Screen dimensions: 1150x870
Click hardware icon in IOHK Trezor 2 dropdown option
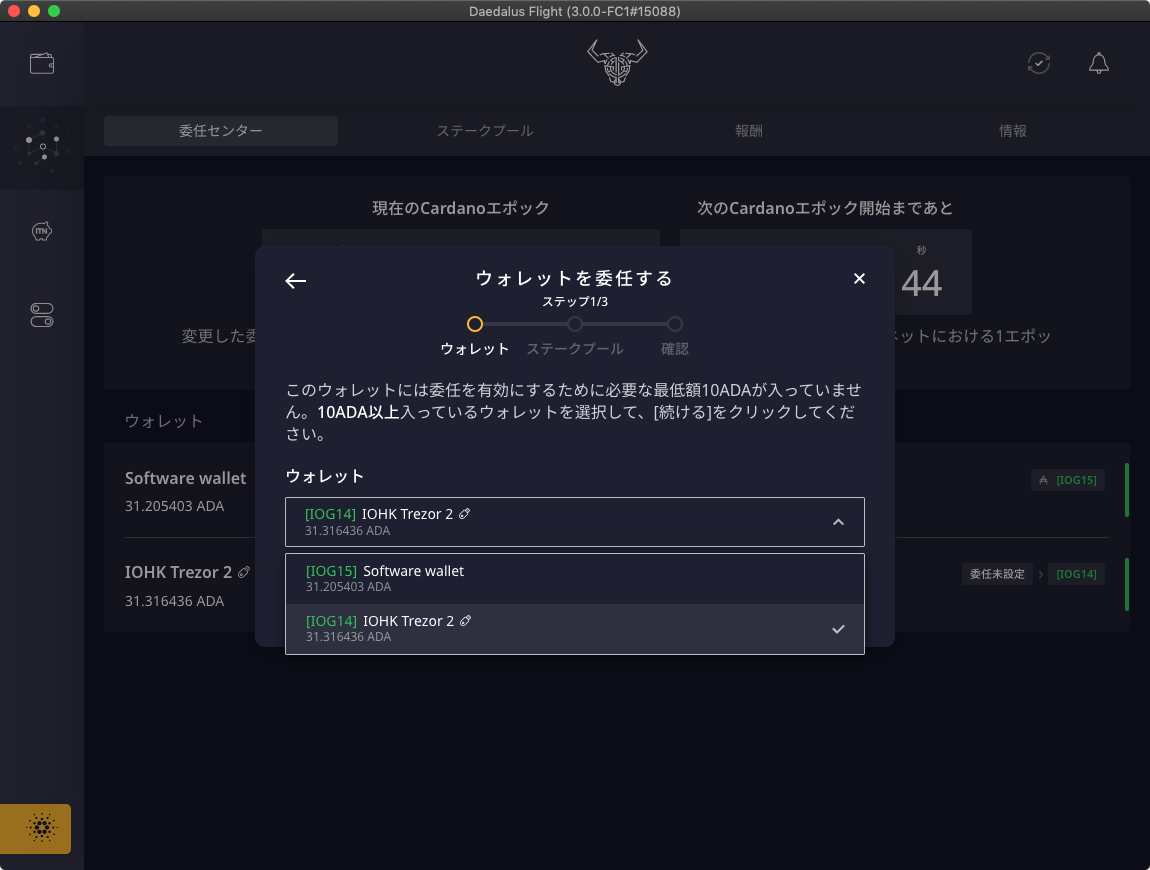click(x=465, y=621)
